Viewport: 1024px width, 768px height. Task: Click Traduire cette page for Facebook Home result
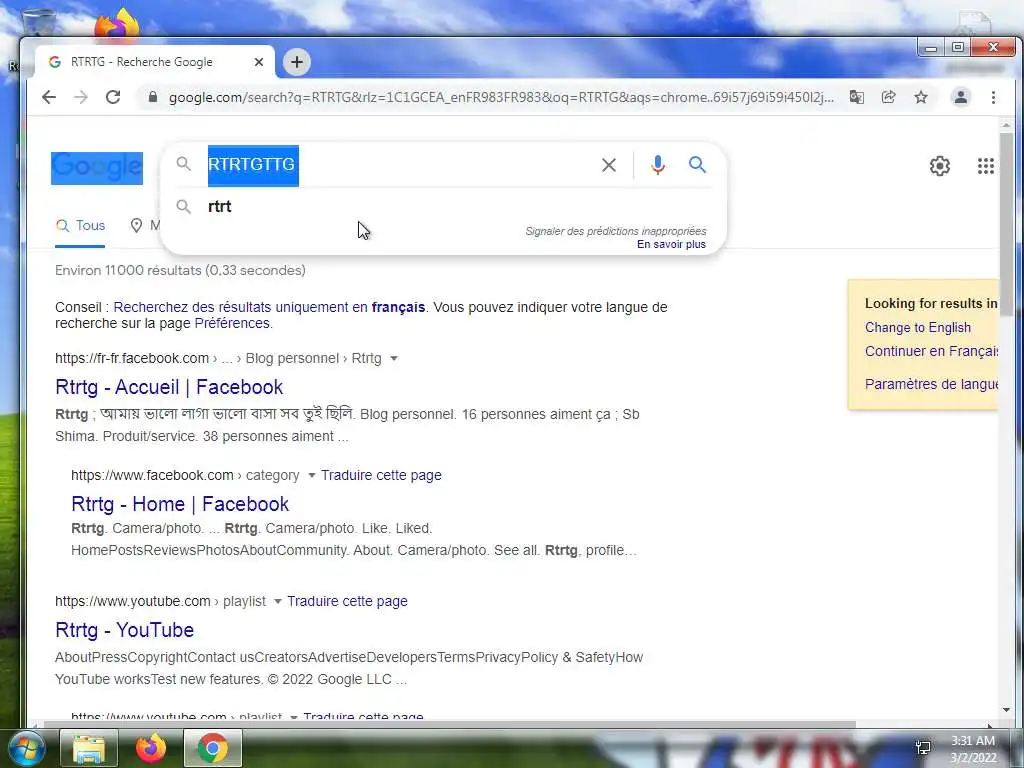(381, 475)
